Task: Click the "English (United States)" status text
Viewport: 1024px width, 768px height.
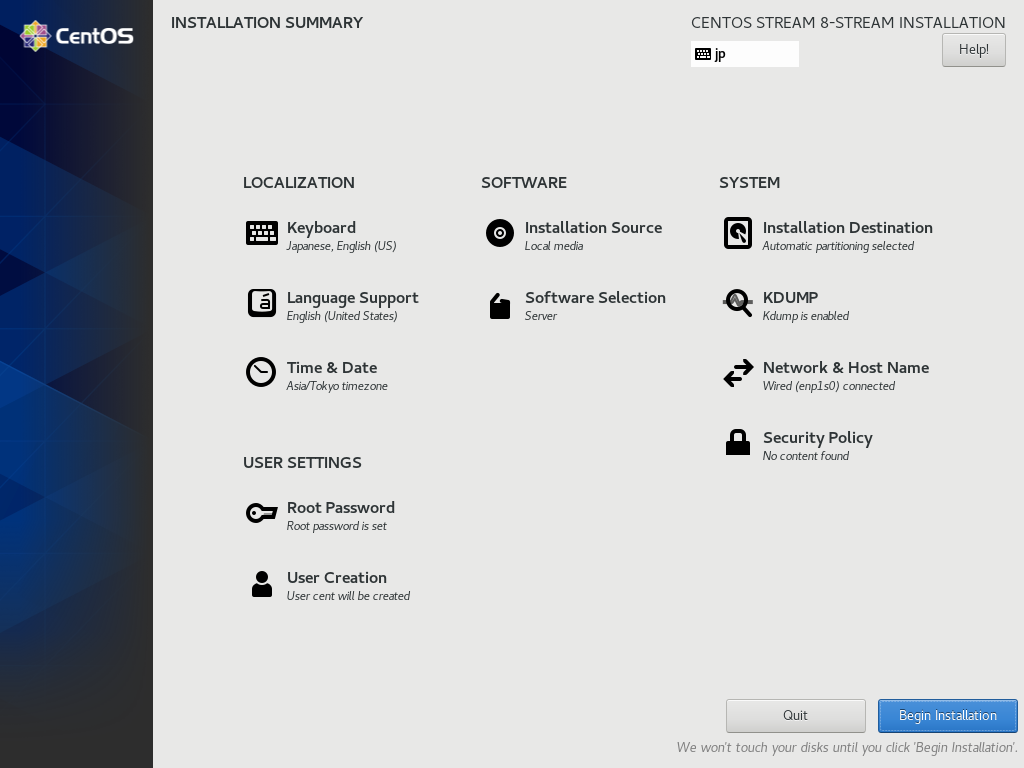Action: pyautogui.click(x=342, y=316)
